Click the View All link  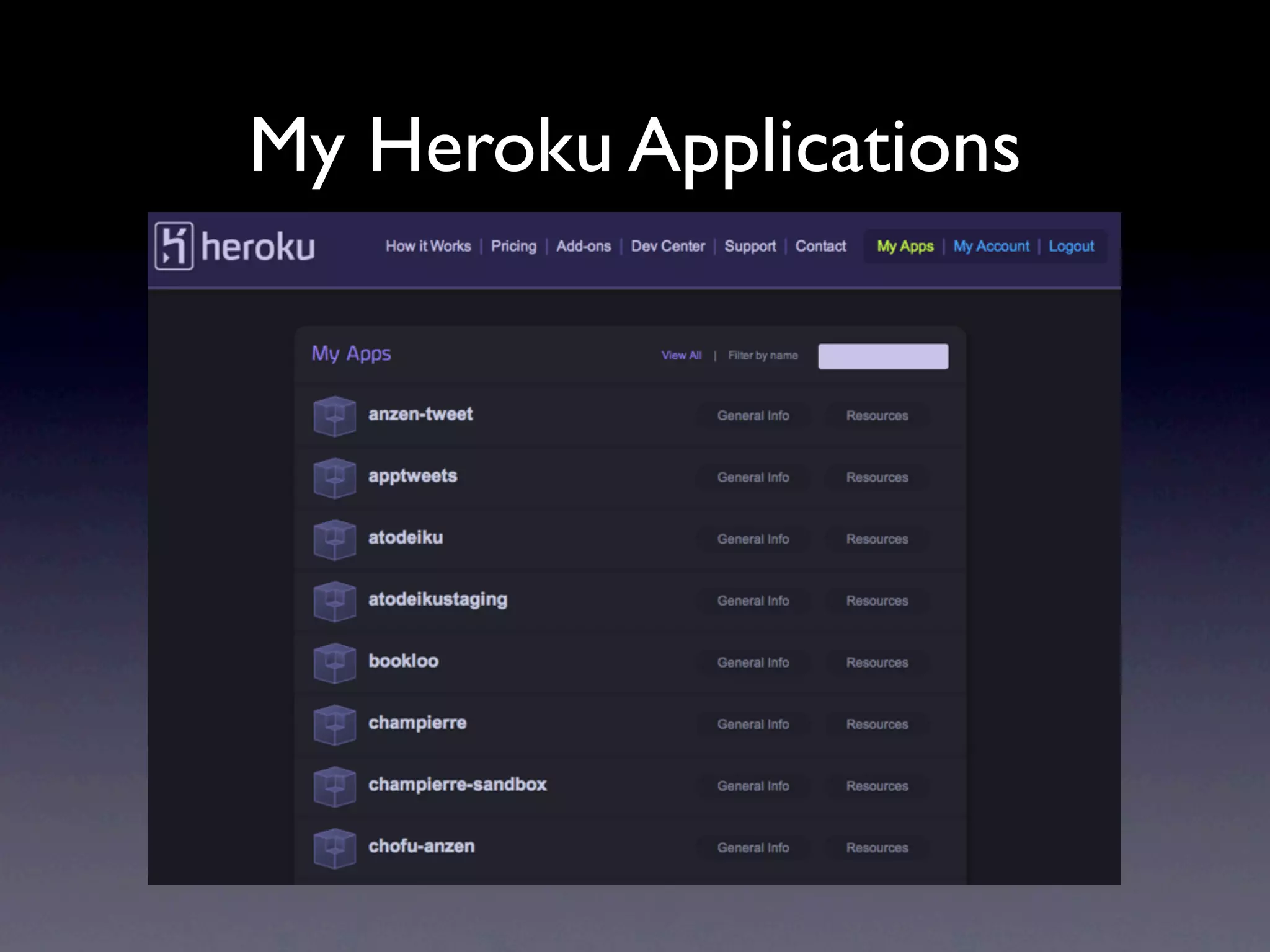(682, 355)
